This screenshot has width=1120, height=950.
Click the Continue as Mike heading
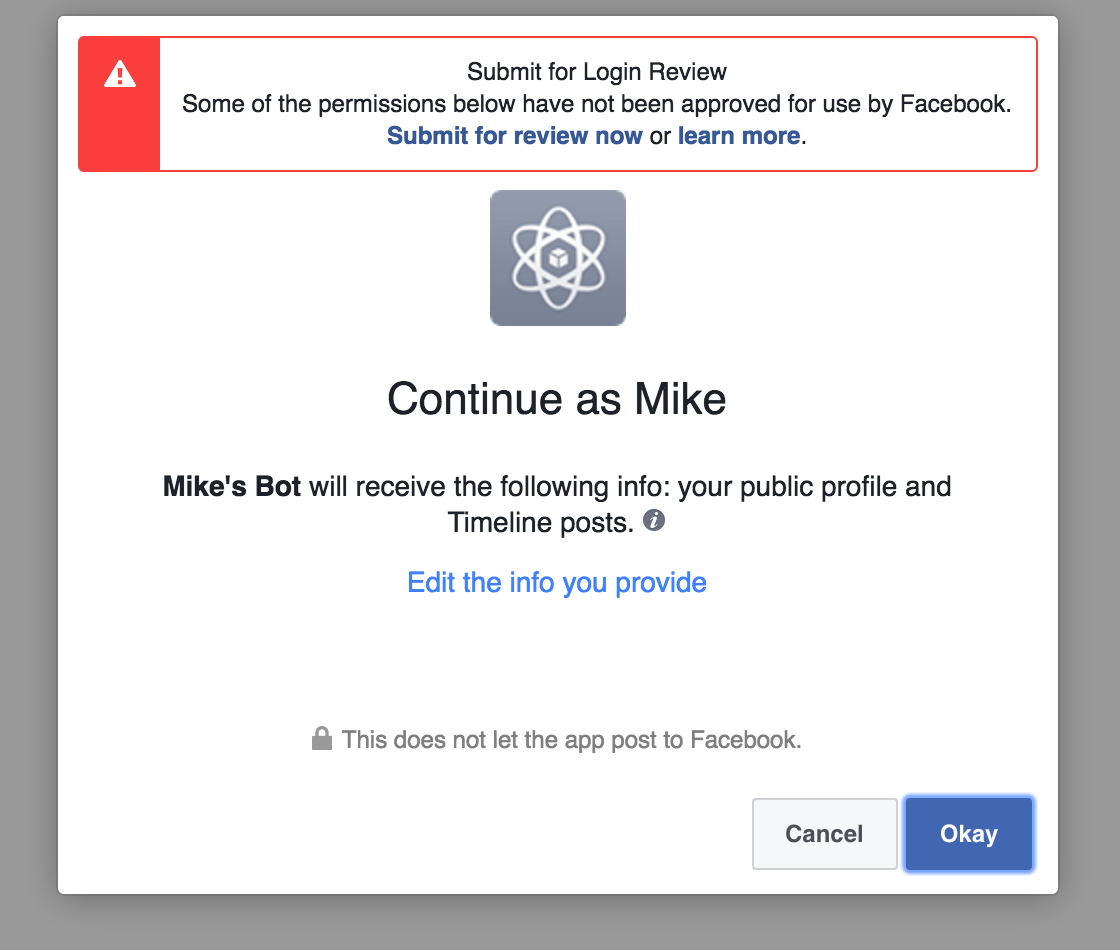click(x=557, y=399)
